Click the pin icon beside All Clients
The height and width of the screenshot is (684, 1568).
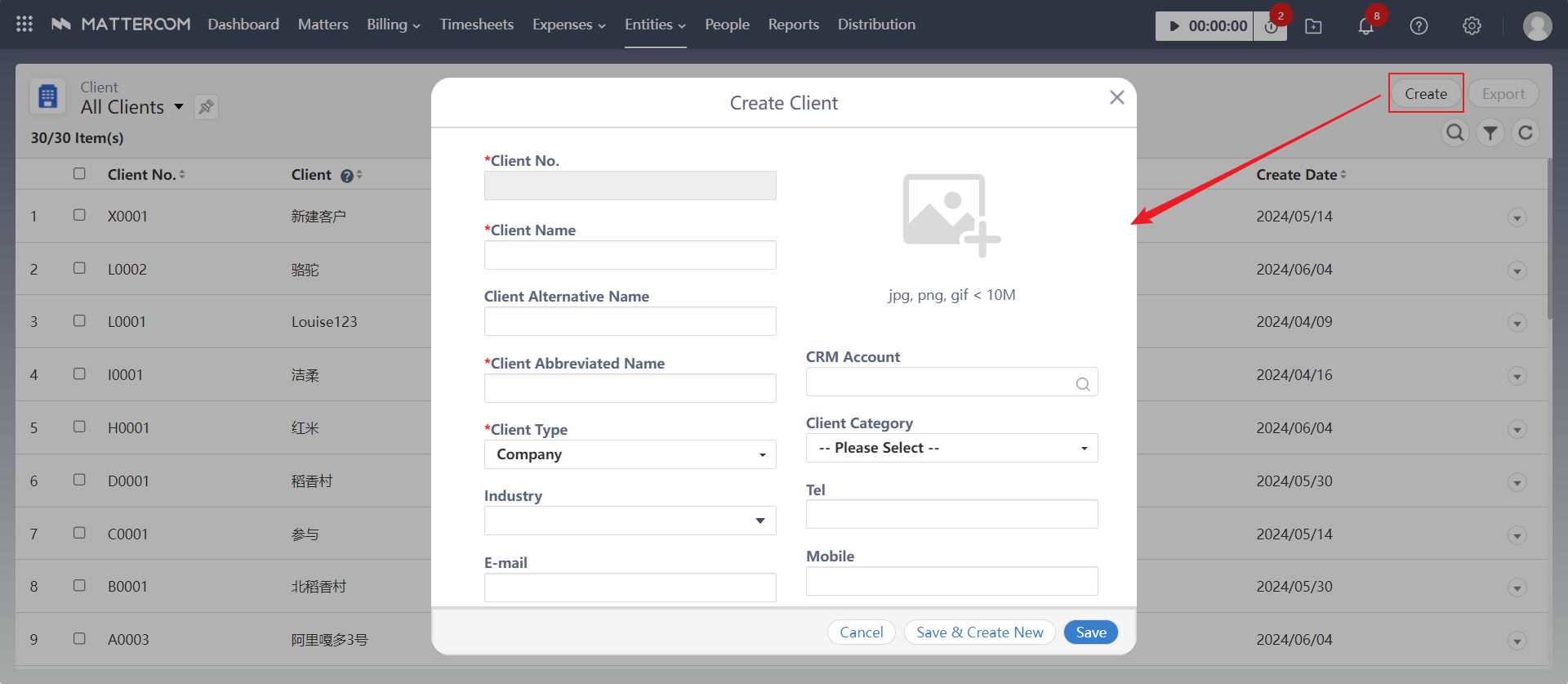(206, 107)
